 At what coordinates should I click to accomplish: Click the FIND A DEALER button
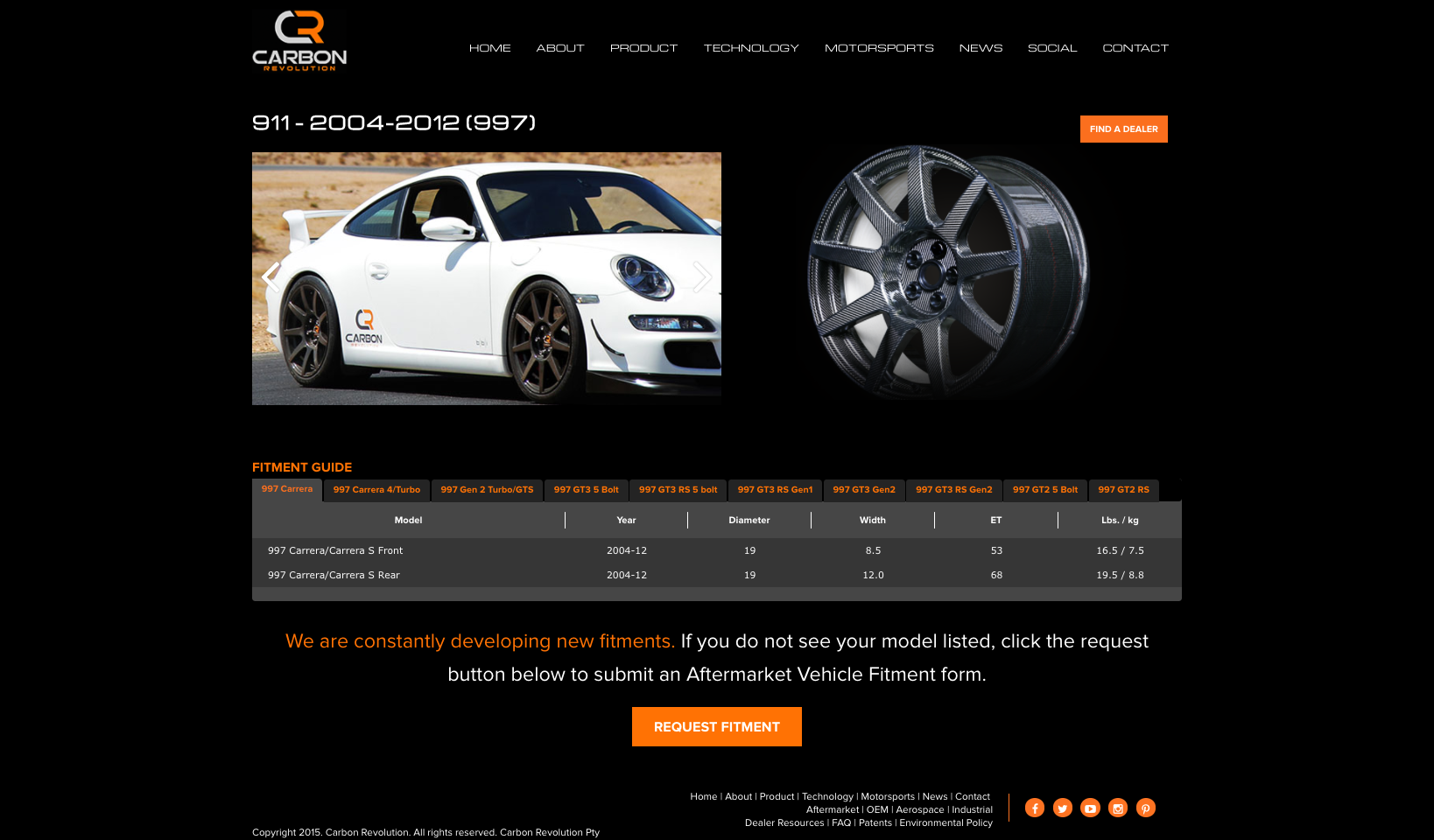coord(1124,129)
